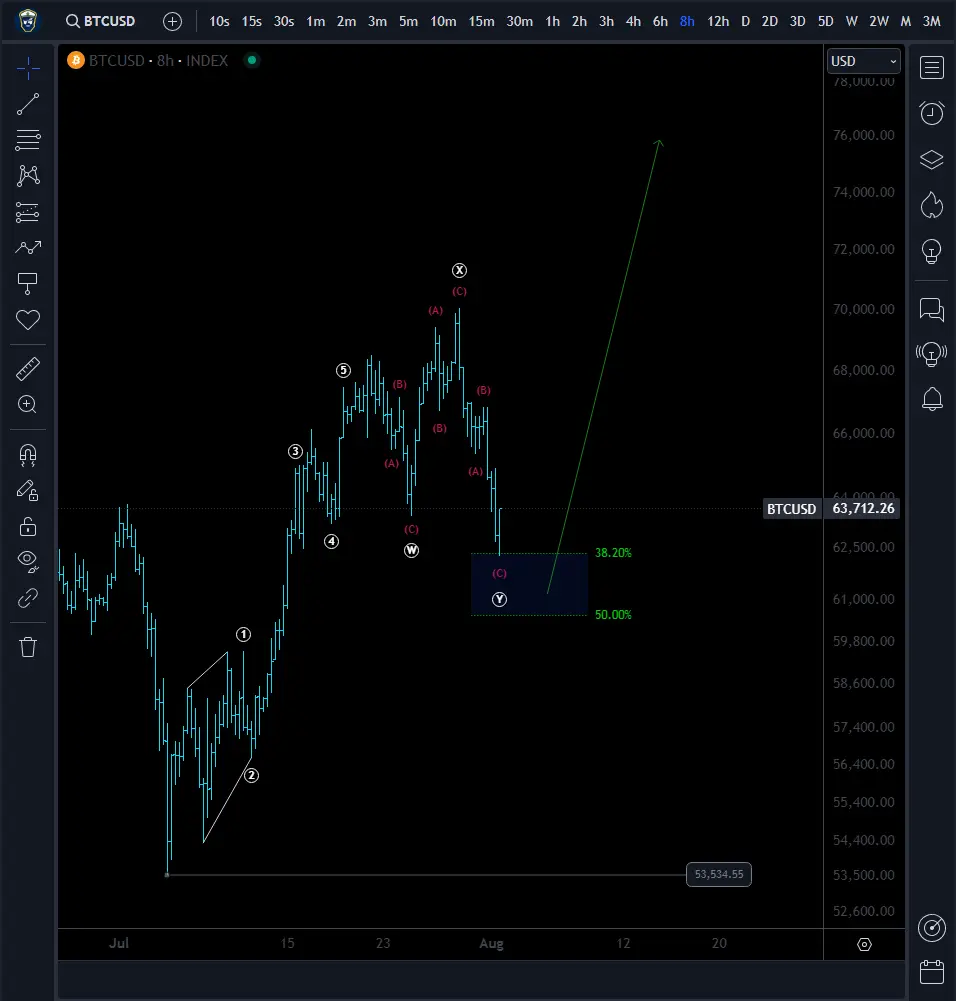Screen dimensions: 956x1001
Task: Select the 4h interval
Action: point(633,21)
